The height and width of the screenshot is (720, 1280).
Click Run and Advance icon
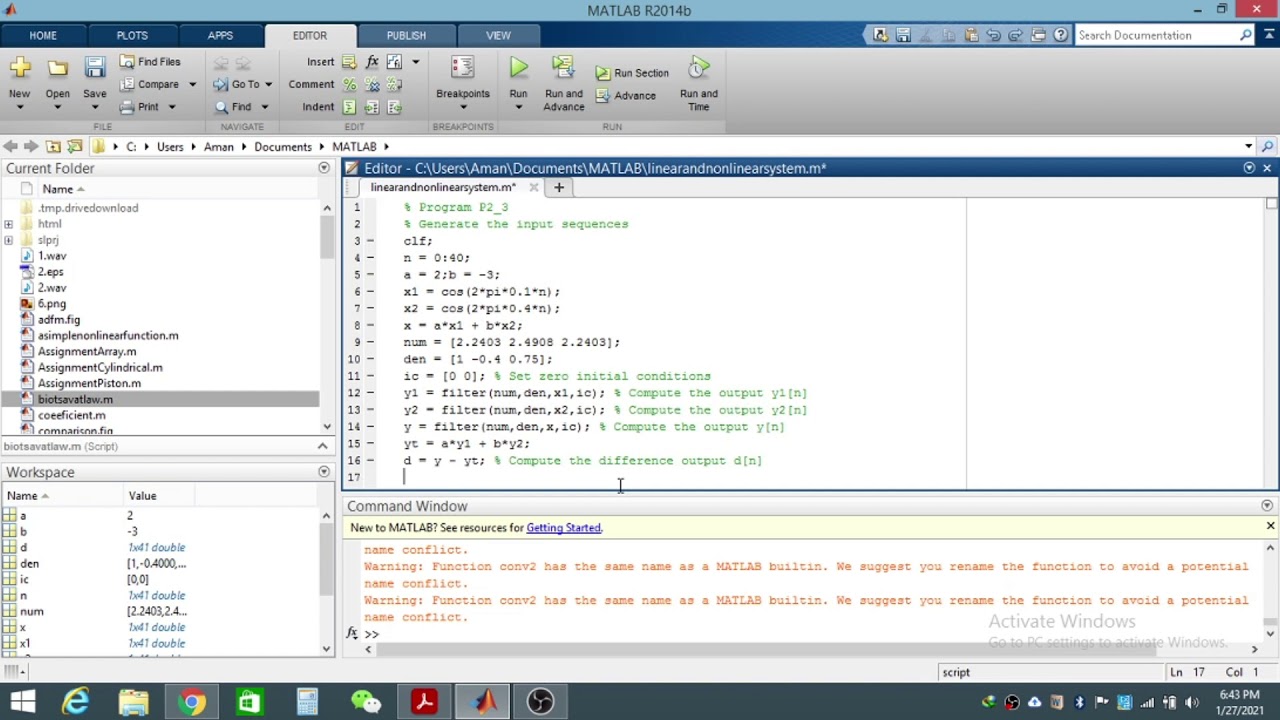click(x=564, y=68)
